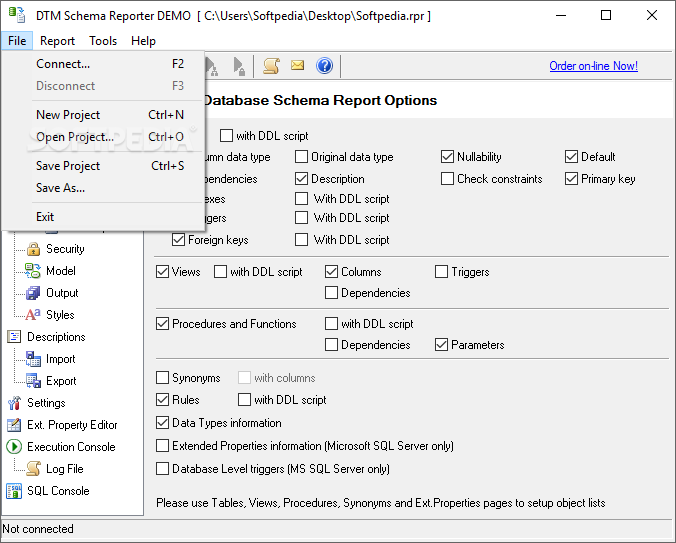Image resolution: width=676 pixels, height=543 pixels.
Task: Open the Tools menu
Action: (x=103, y=41)
